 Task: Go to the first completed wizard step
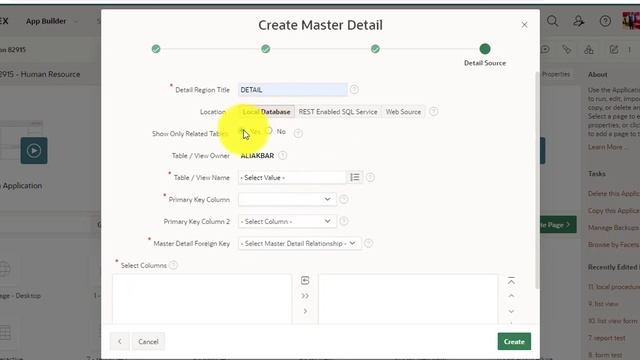156,49
